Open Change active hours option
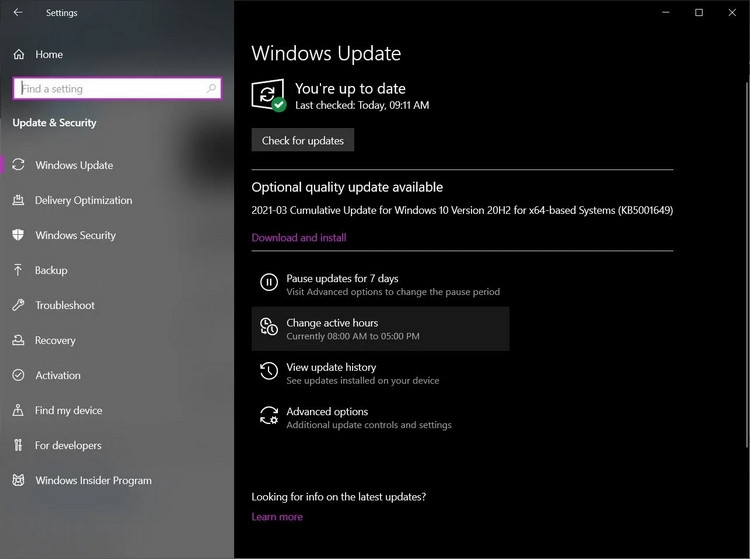This screenshot has width=750, height=559. coord(380,329)
